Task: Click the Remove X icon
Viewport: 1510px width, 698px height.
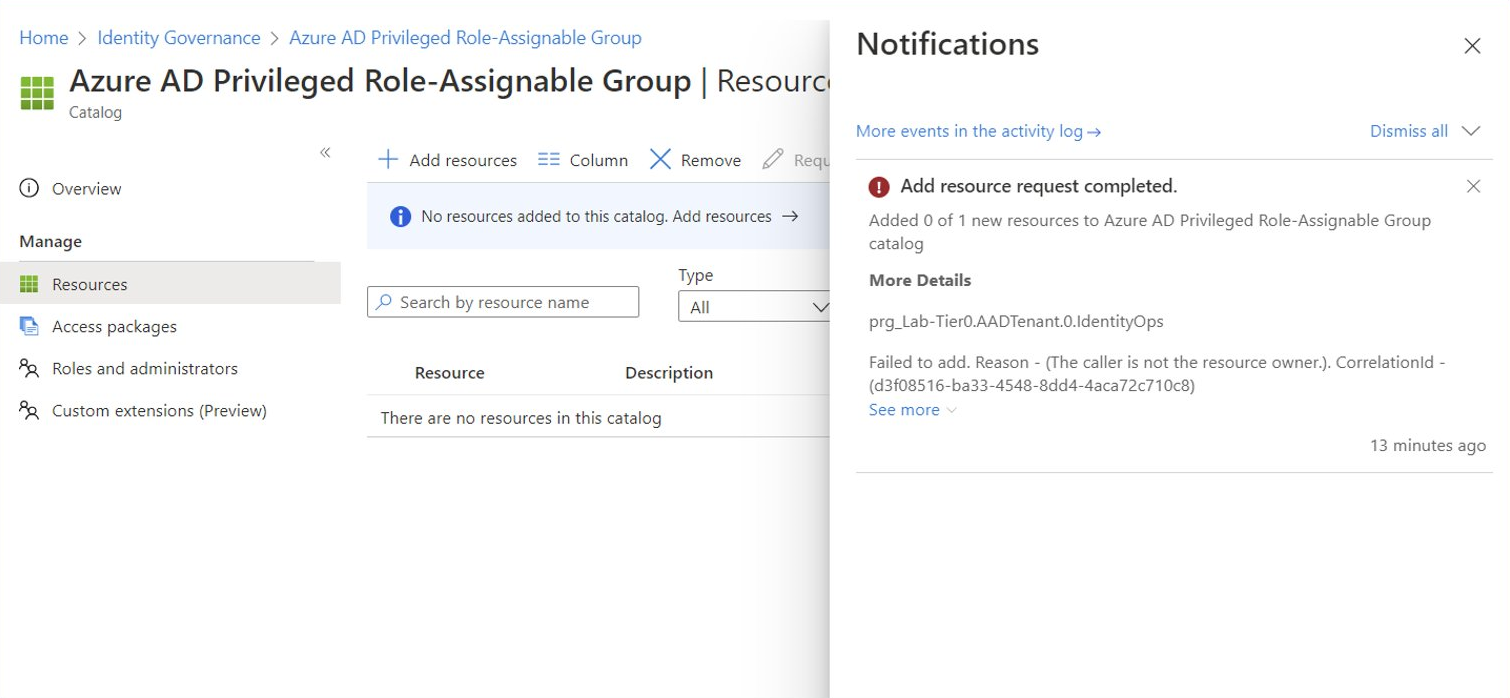Action: coord(660,159)
